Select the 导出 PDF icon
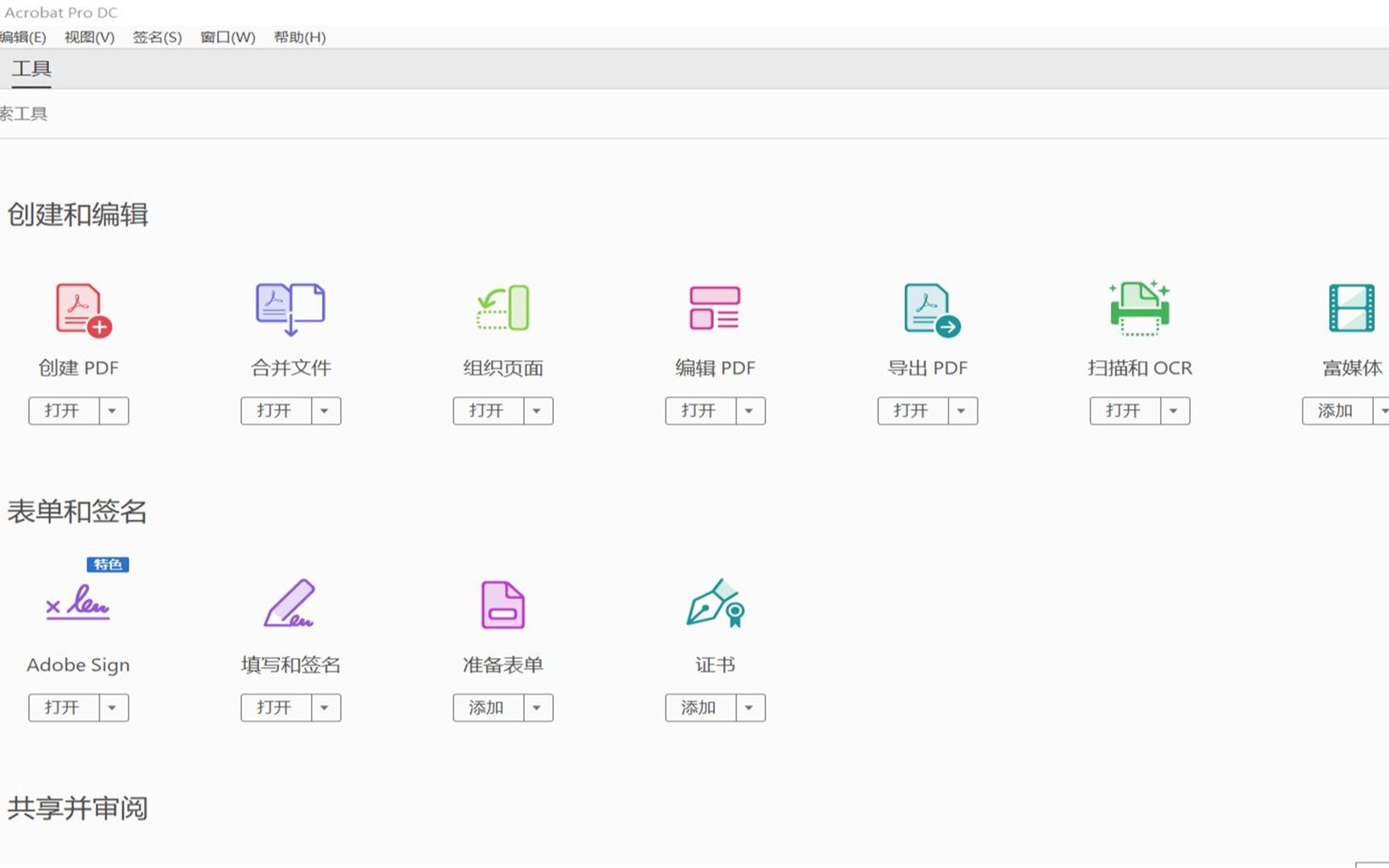This screenshot has width=1389, height=868. [930, 309]
